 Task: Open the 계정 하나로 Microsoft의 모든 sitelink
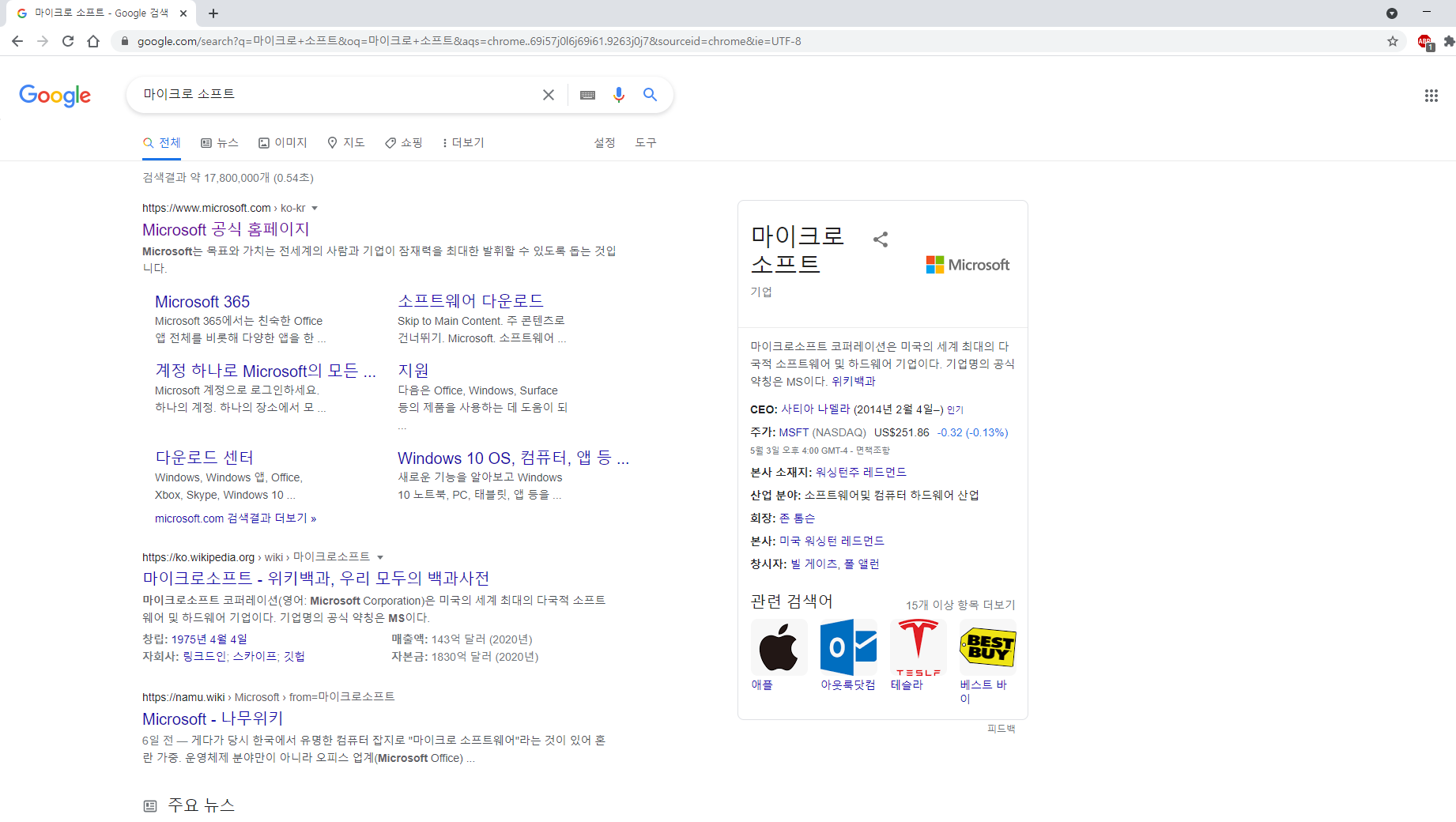click(x=266, y=371)
